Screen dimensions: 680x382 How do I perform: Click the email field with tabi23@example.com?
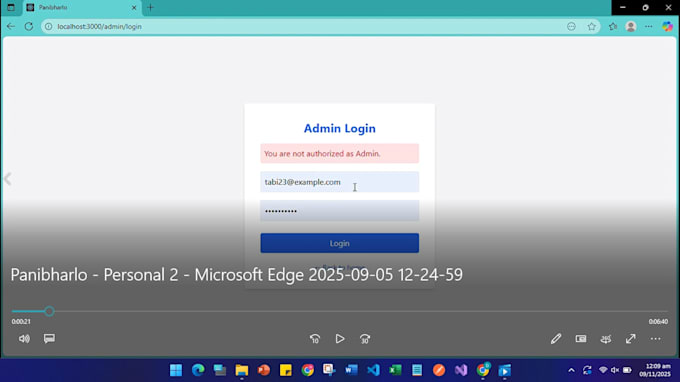coord(340,182)
